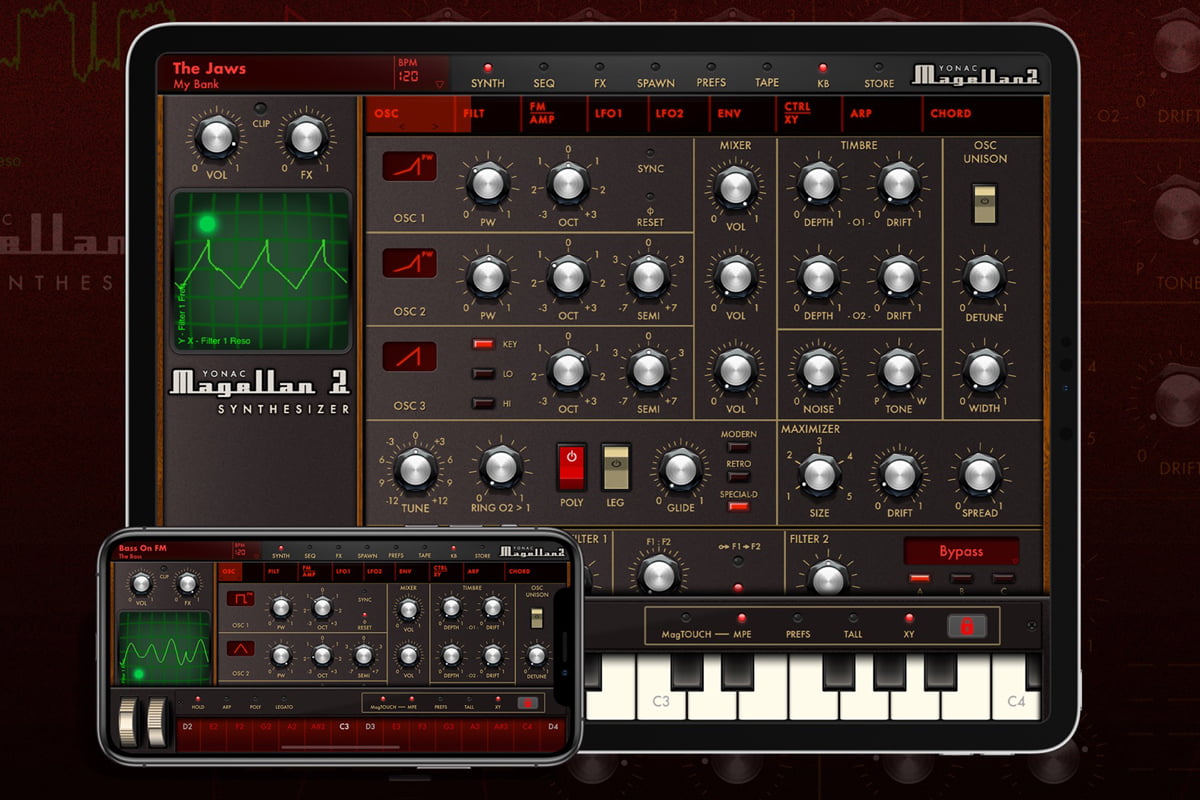
Task: Turn off the red POLY power switch
Action: [x=572, y=467]
